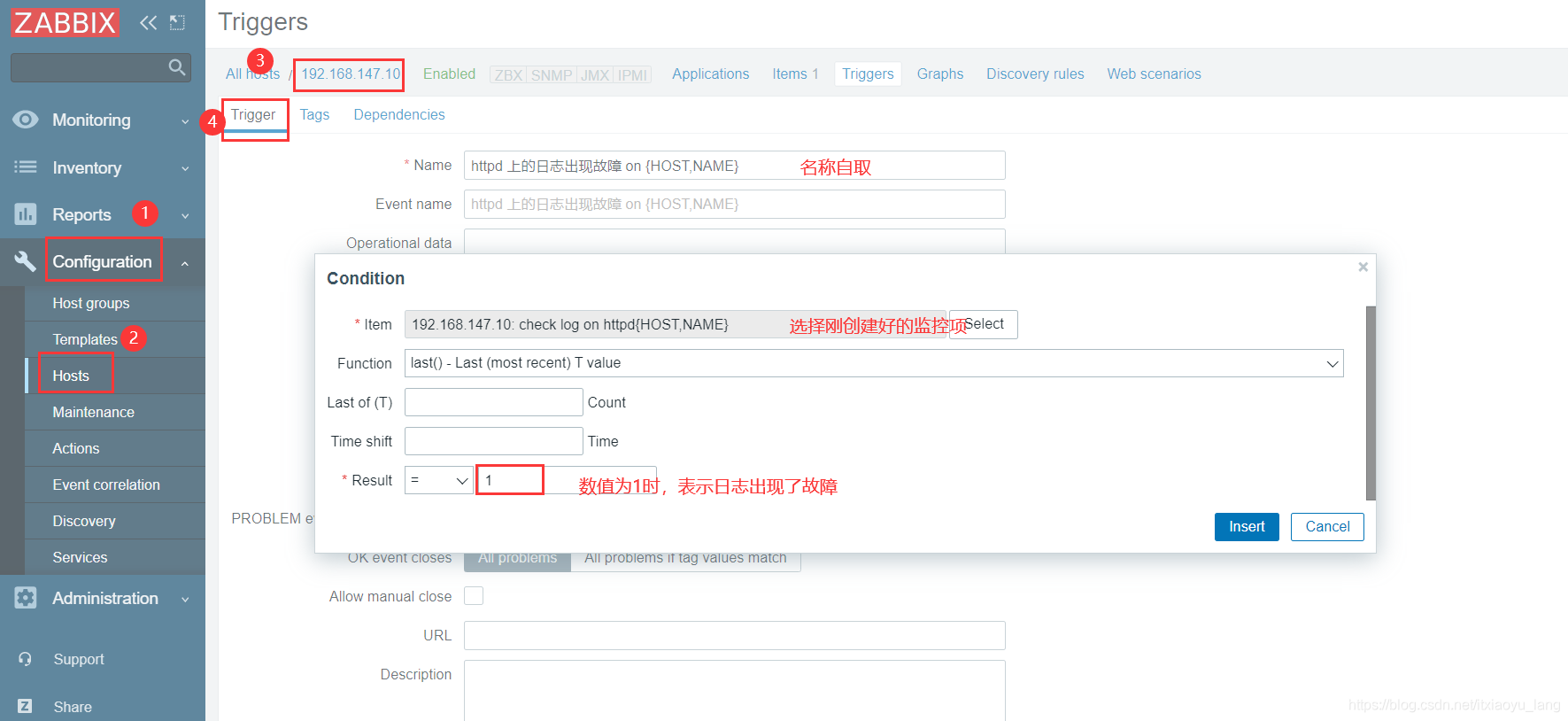Expand the Administration menu chevron
This screenshot has height=721, width=1568.
click(x=185, y=600)
